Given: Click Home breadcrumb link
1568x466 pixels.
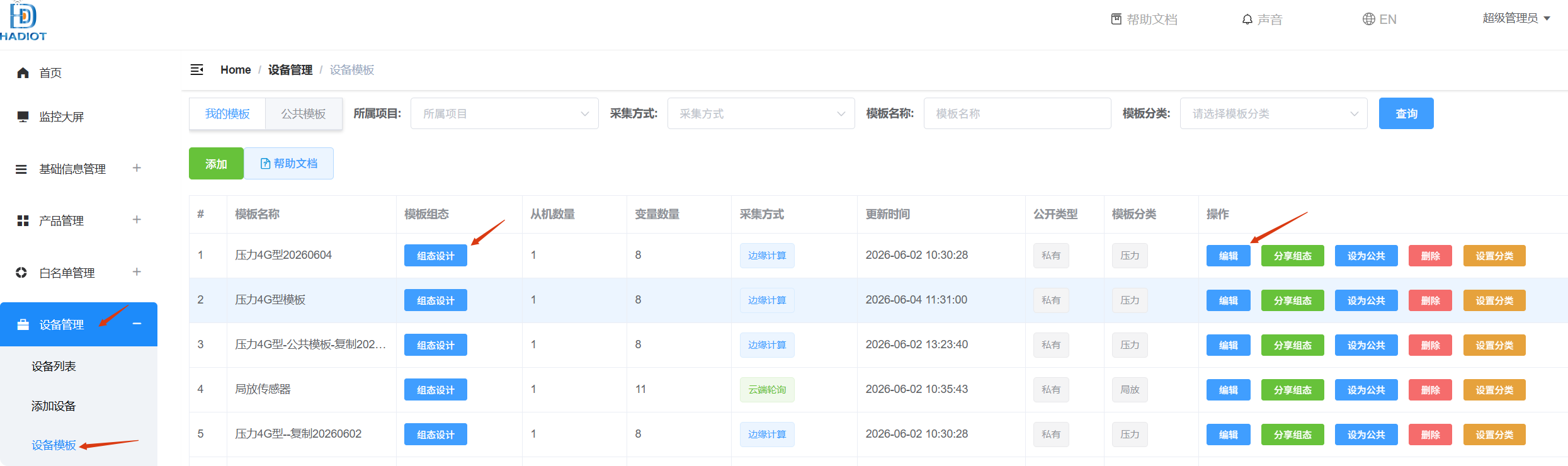Looking at the screenshot, I should (236, 70).
